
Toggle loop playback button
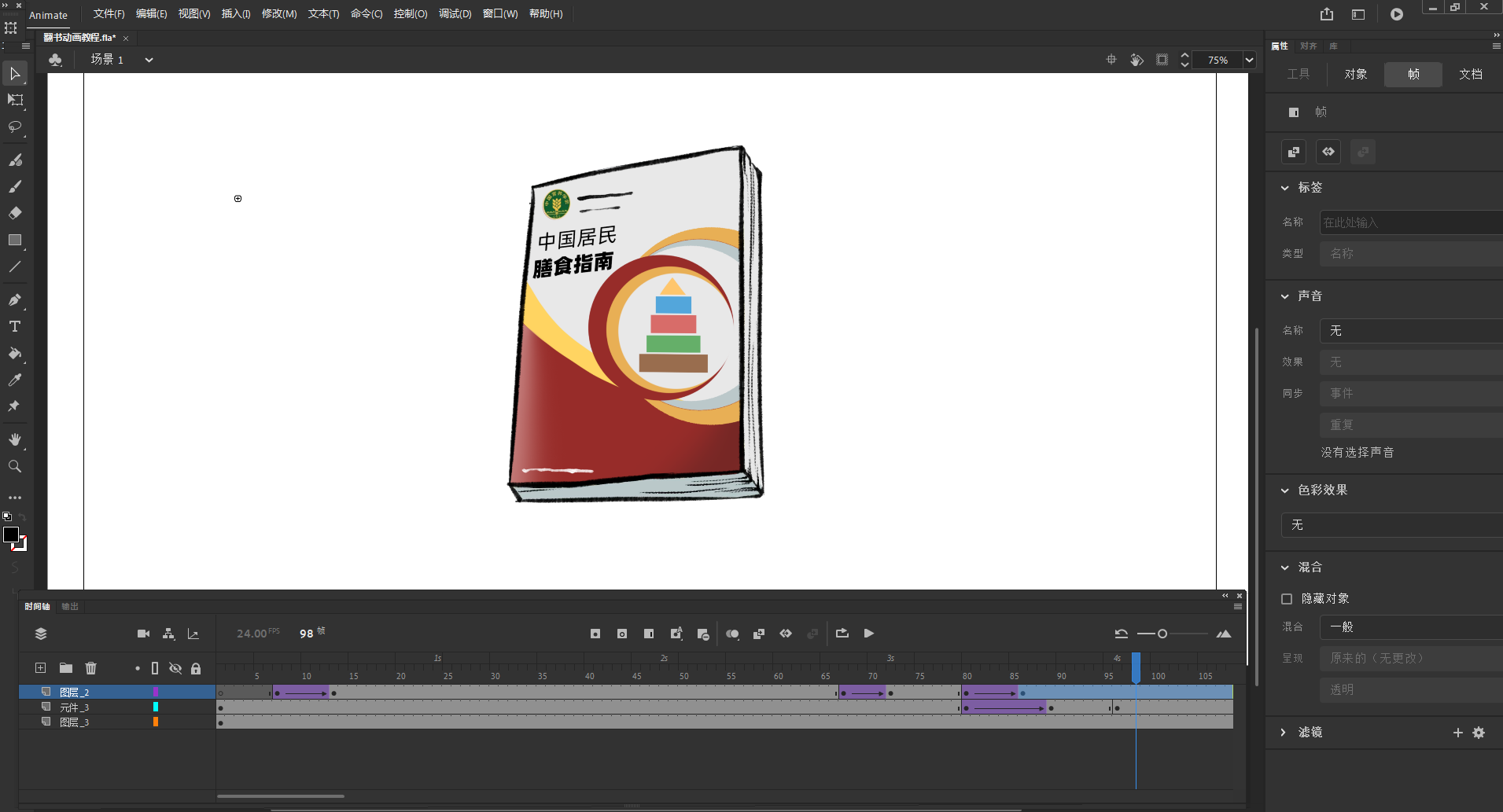[842, 634]
